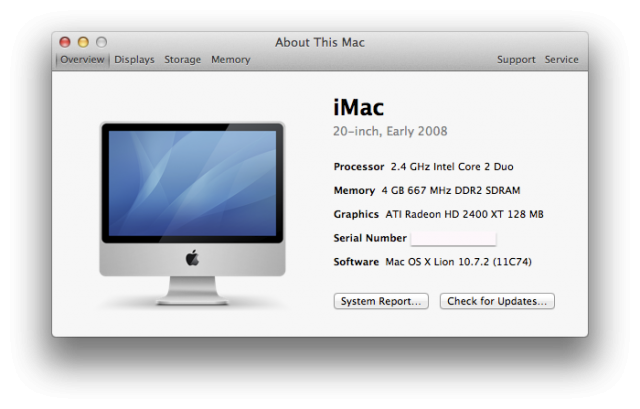The height and width of the screenshot is (409, 640).
Task: Open the Memory tab
Action: [231, 60]
